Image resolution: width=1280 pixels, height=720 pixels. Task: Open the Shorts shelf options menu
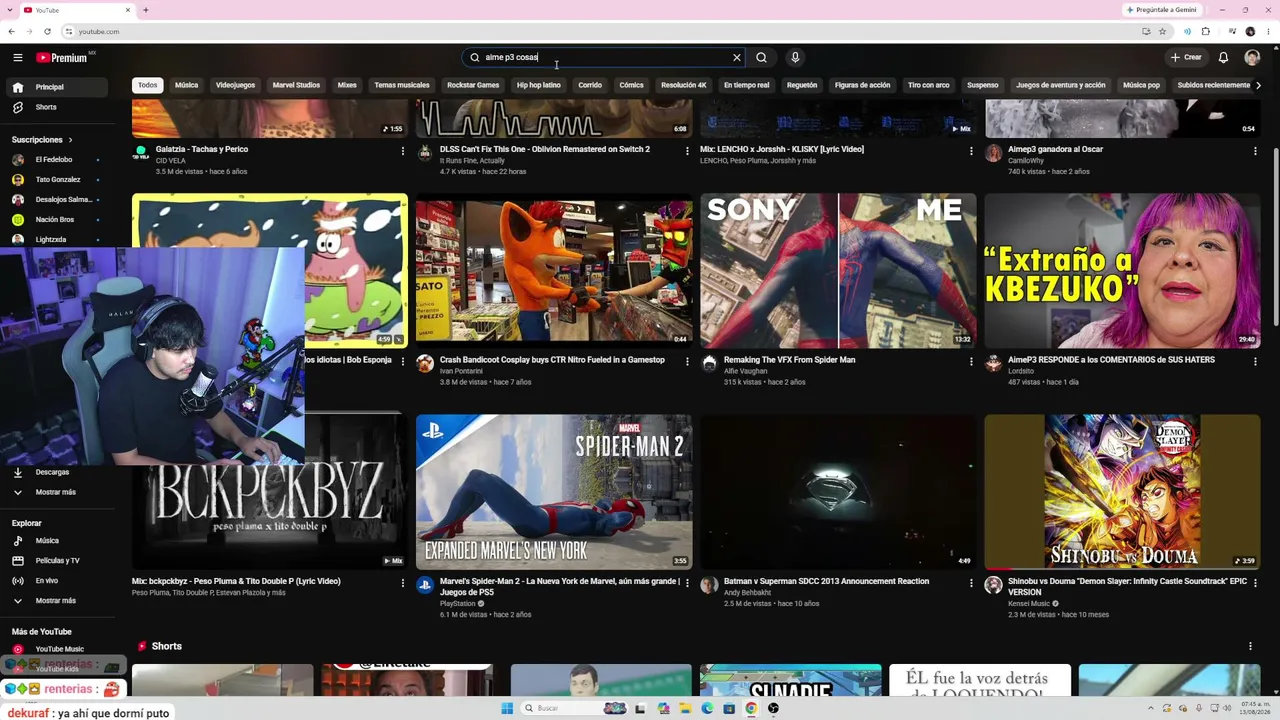click(1250, 647)
